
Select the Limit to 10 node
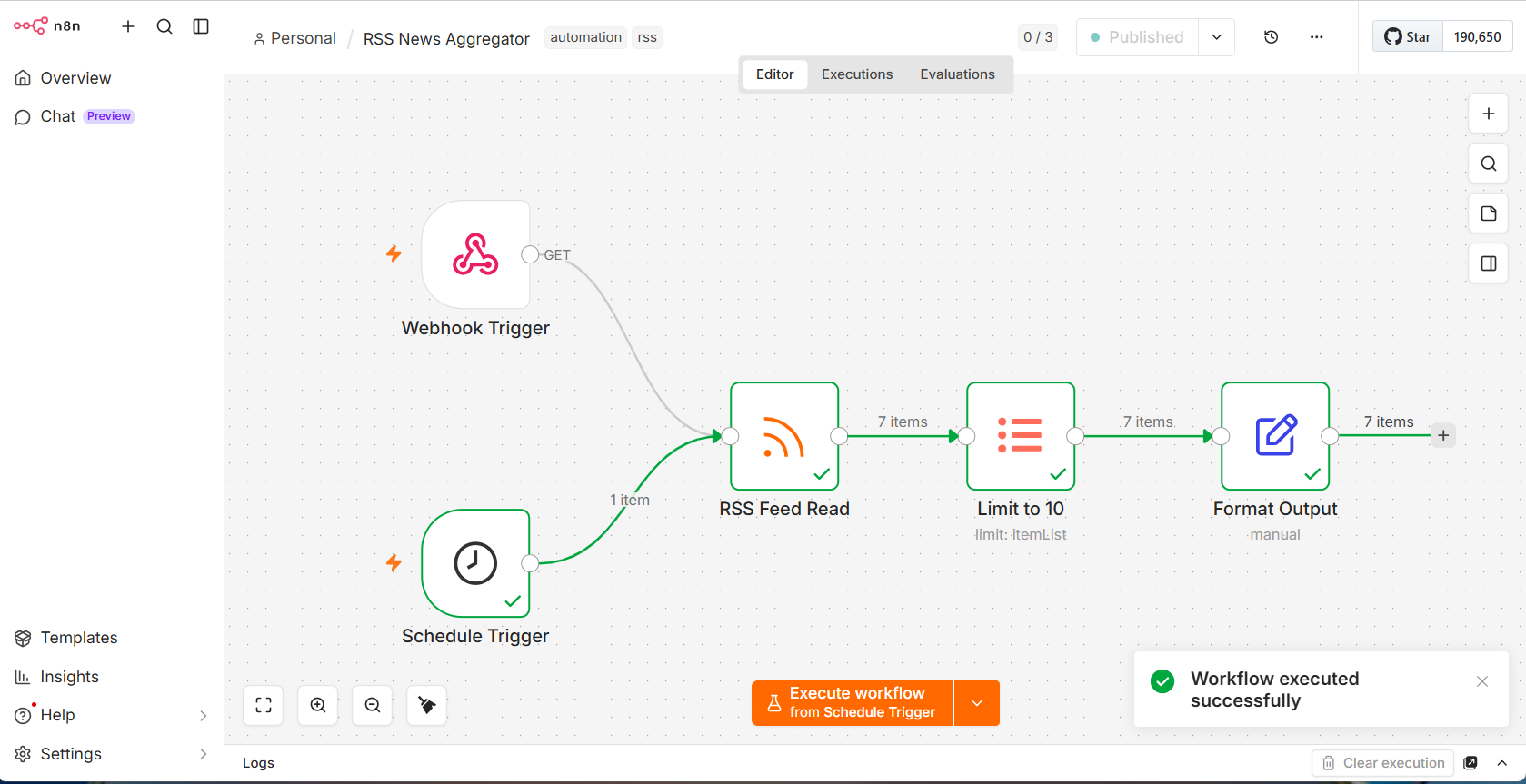tap(1021, 436)
